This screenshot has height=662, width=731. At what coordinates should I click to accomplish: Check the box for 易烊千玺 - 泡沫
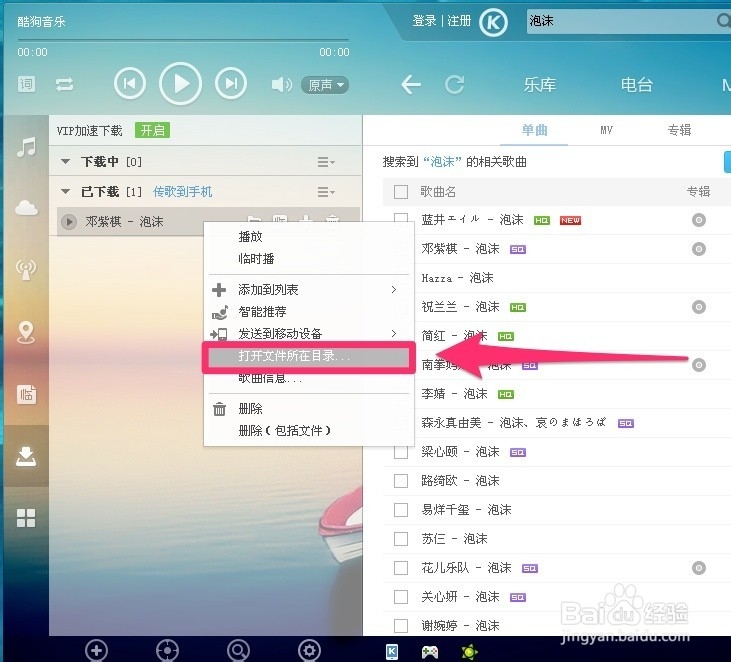click(x=401, y=510)
